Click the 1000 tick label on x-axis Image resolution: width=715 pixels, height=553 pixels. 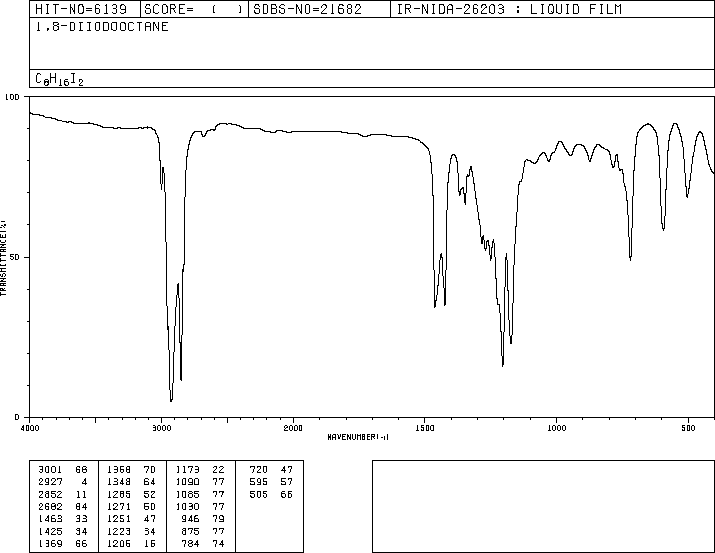pos(556,428)
